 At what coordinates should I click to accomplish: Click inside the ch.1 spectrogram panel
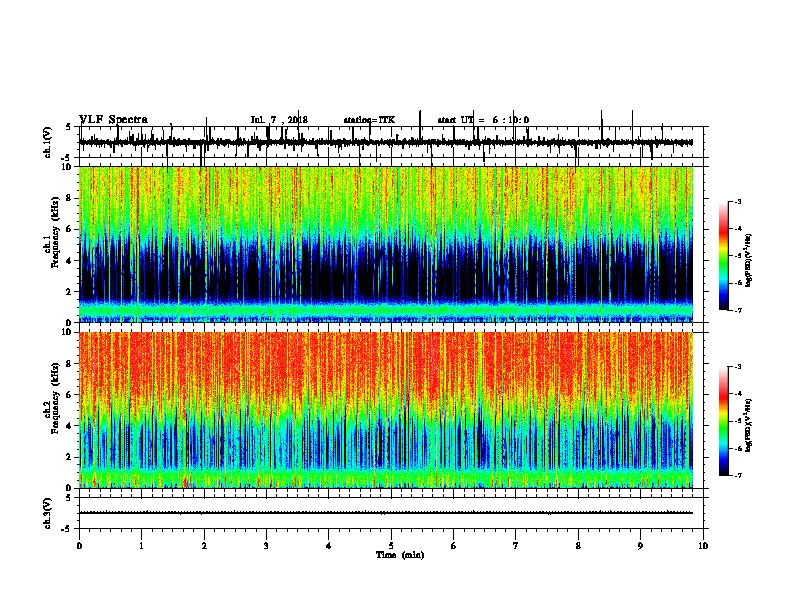[x=386, y=244]
